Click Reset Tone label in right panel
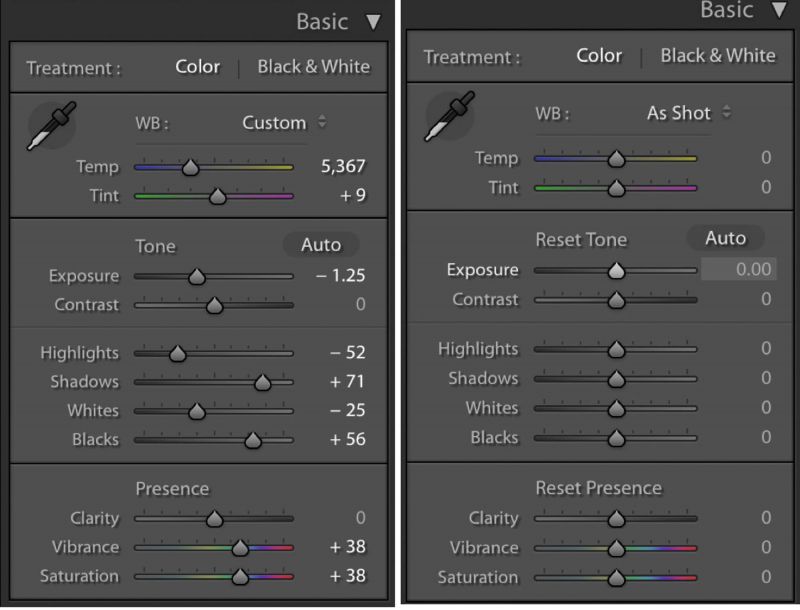The image size is (800, 610). [581, 240]
